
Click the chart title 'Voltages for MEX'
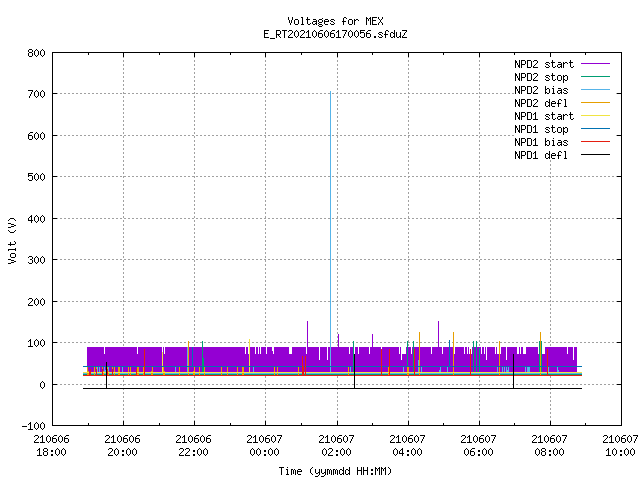tap(335, 21)
